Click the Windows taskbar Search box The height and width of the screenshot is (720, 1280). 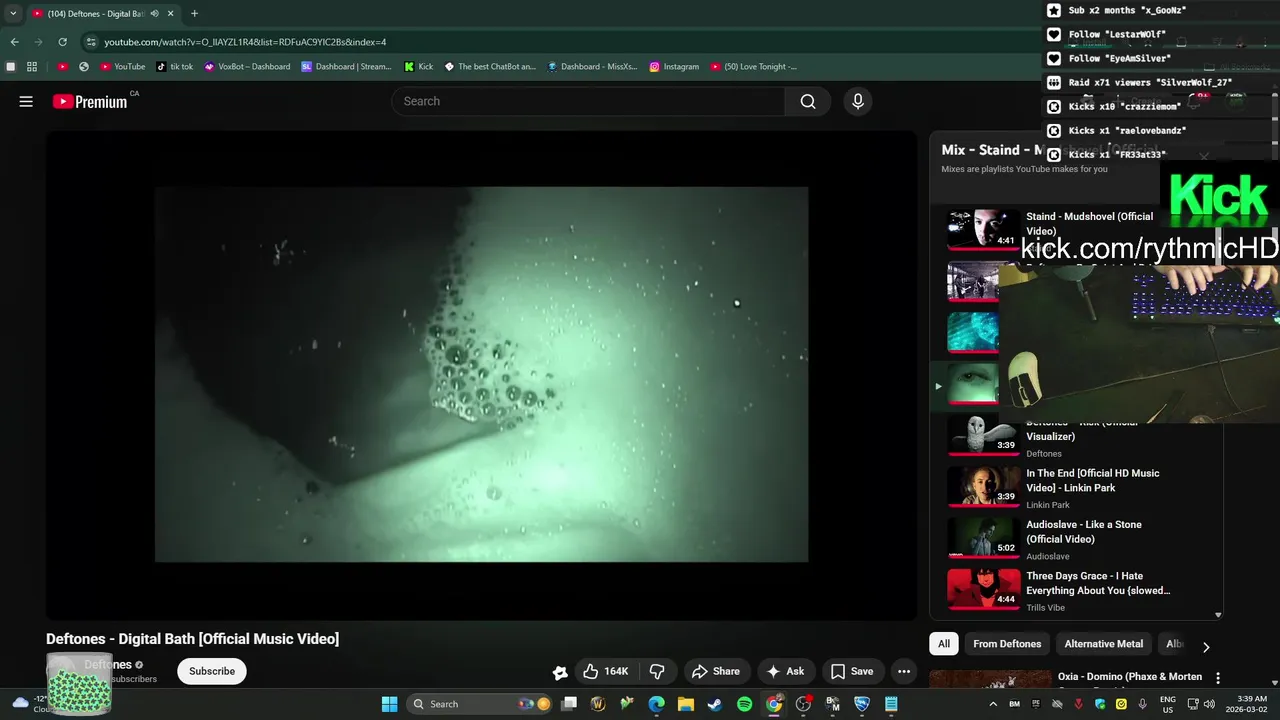point(480,704)
